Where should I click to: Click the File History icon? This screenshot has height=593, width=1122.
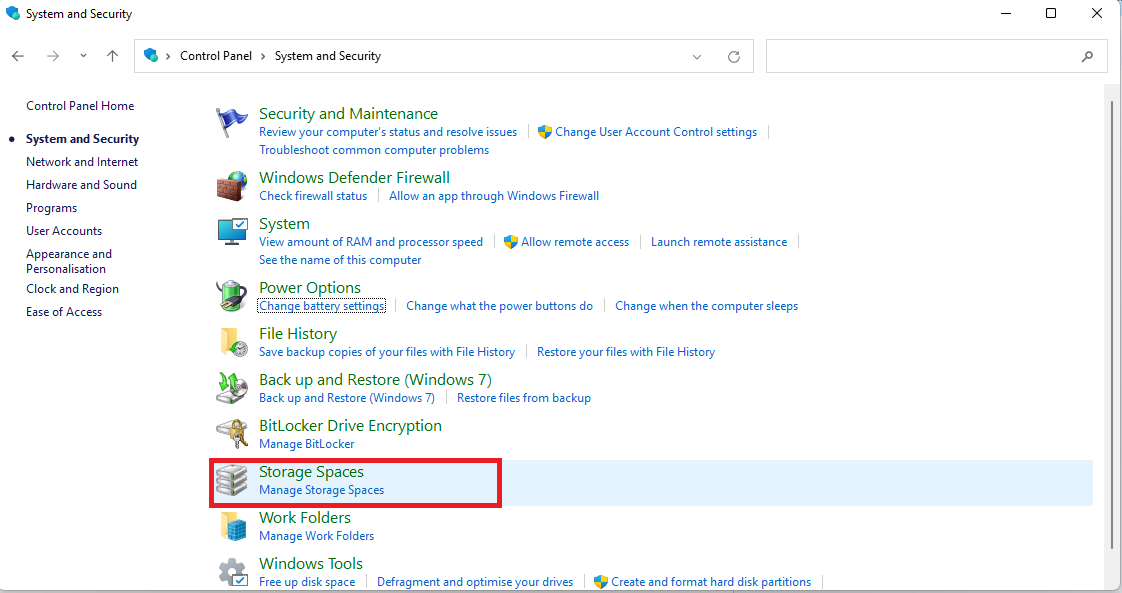click(x=231, y=342)
